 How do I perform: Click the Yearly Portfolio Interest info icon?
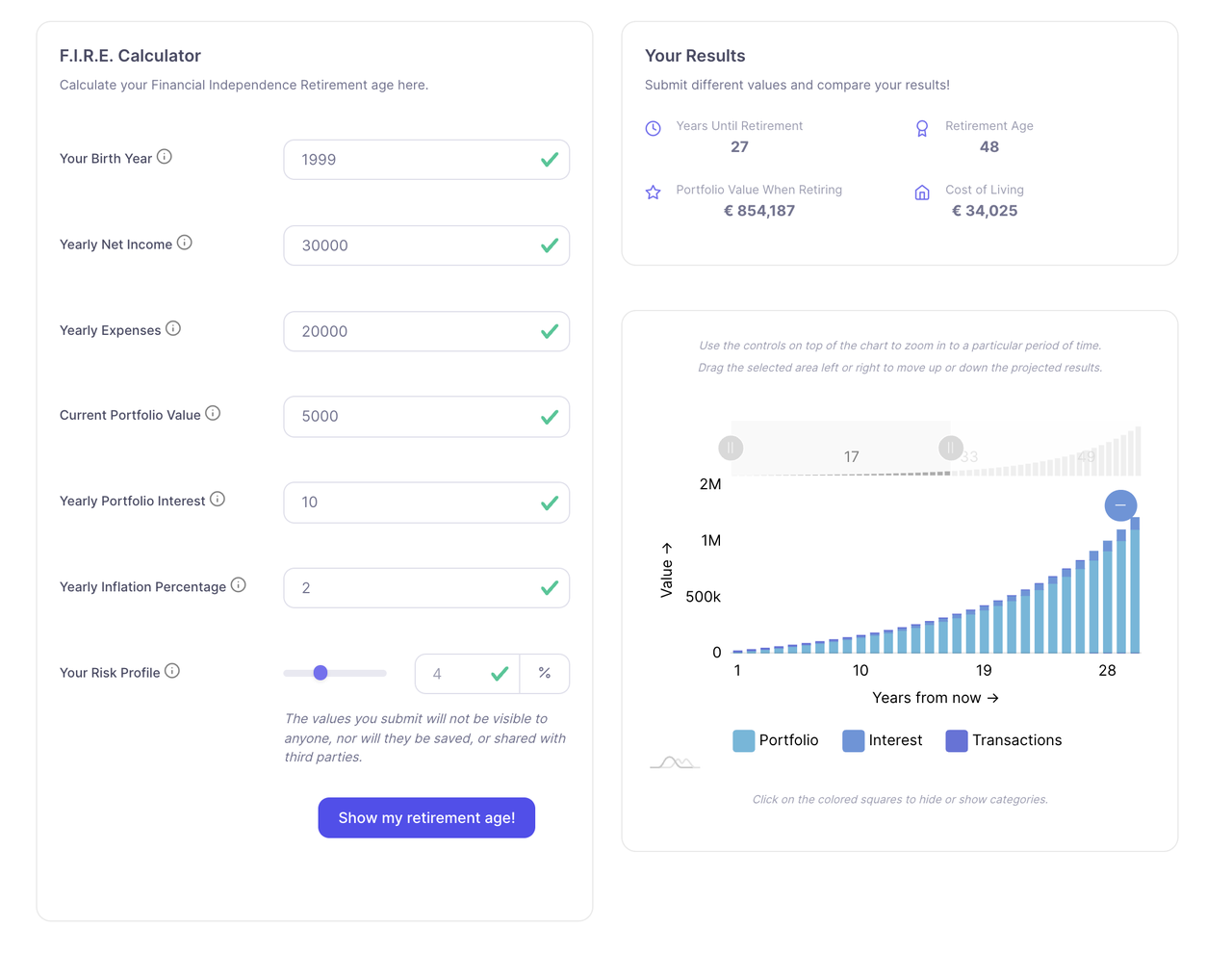(218, 499)
